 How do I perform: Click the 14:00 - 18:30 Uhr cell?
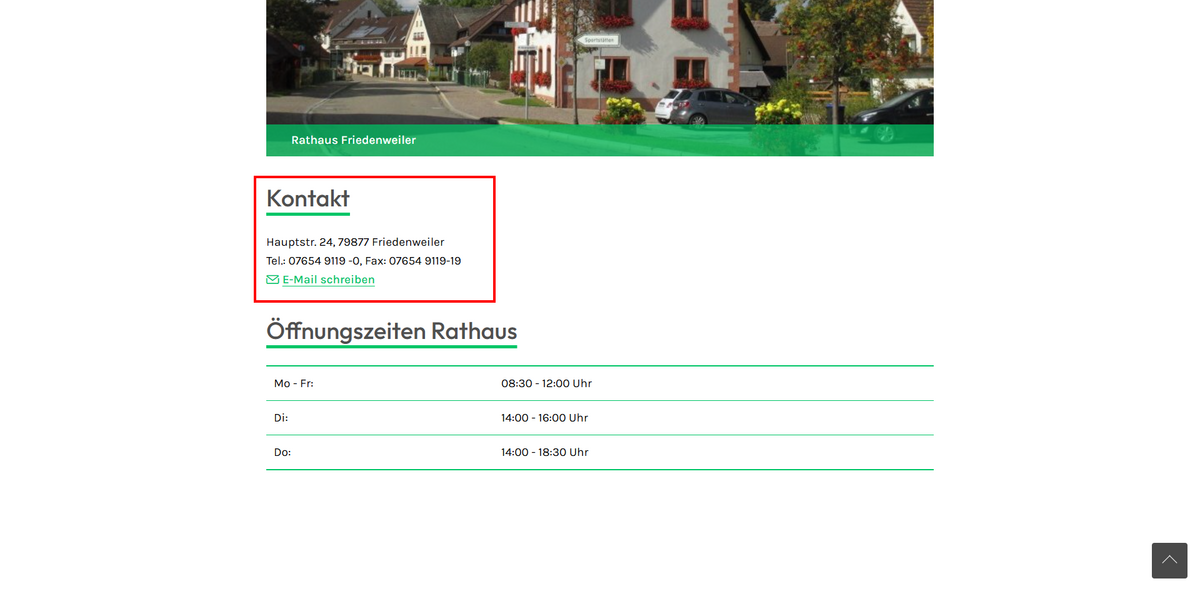[x=544, y=452]
